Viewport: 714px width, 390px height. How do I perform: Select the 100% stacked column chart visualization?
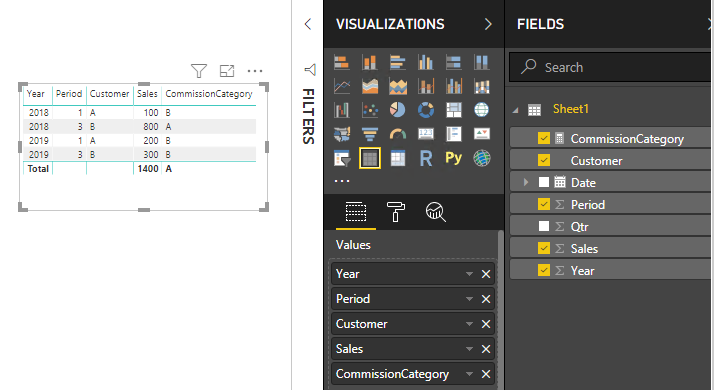click(x=482, y=62)
